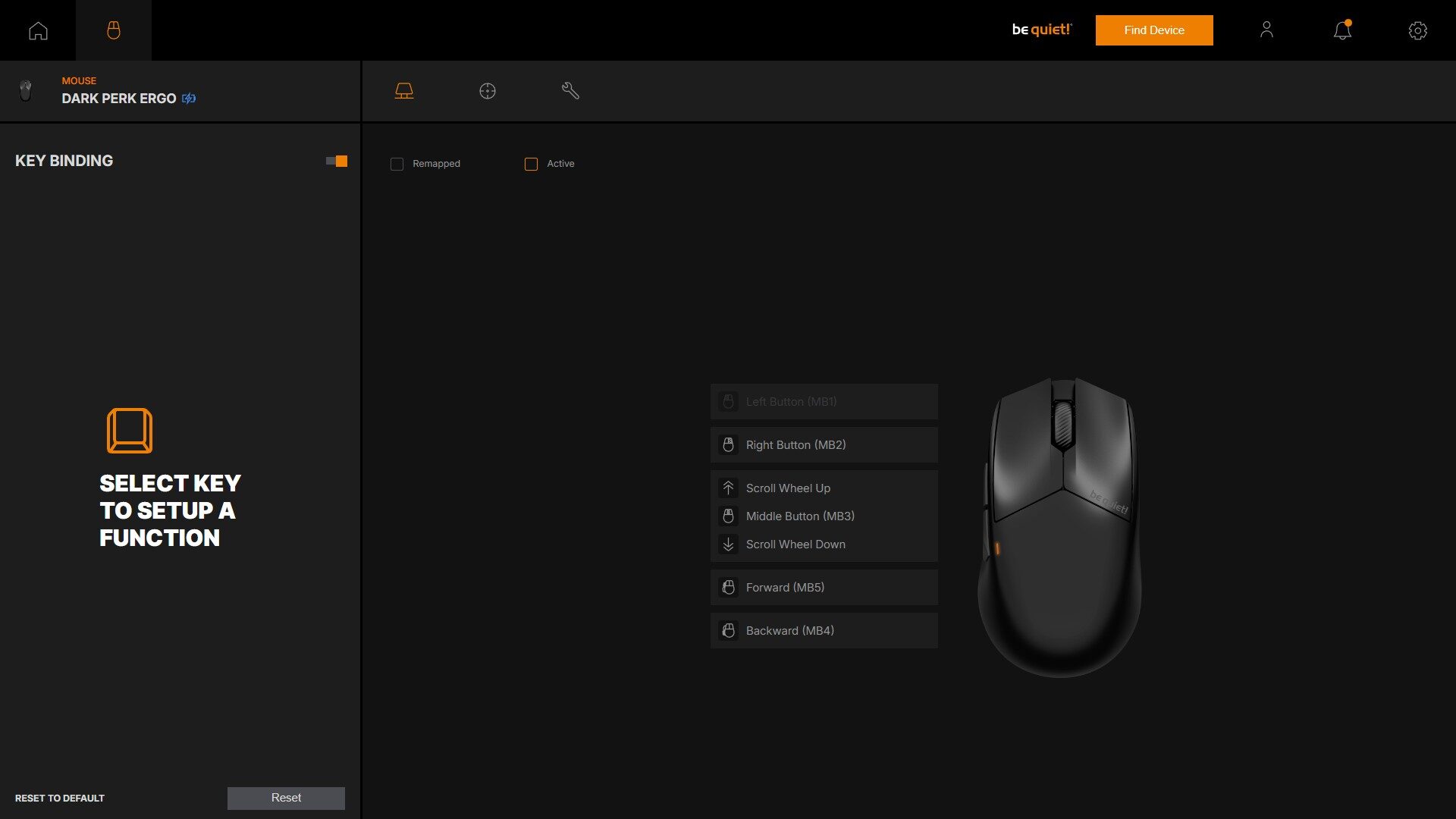Toggle the Key Binding switch

(337, 161)
